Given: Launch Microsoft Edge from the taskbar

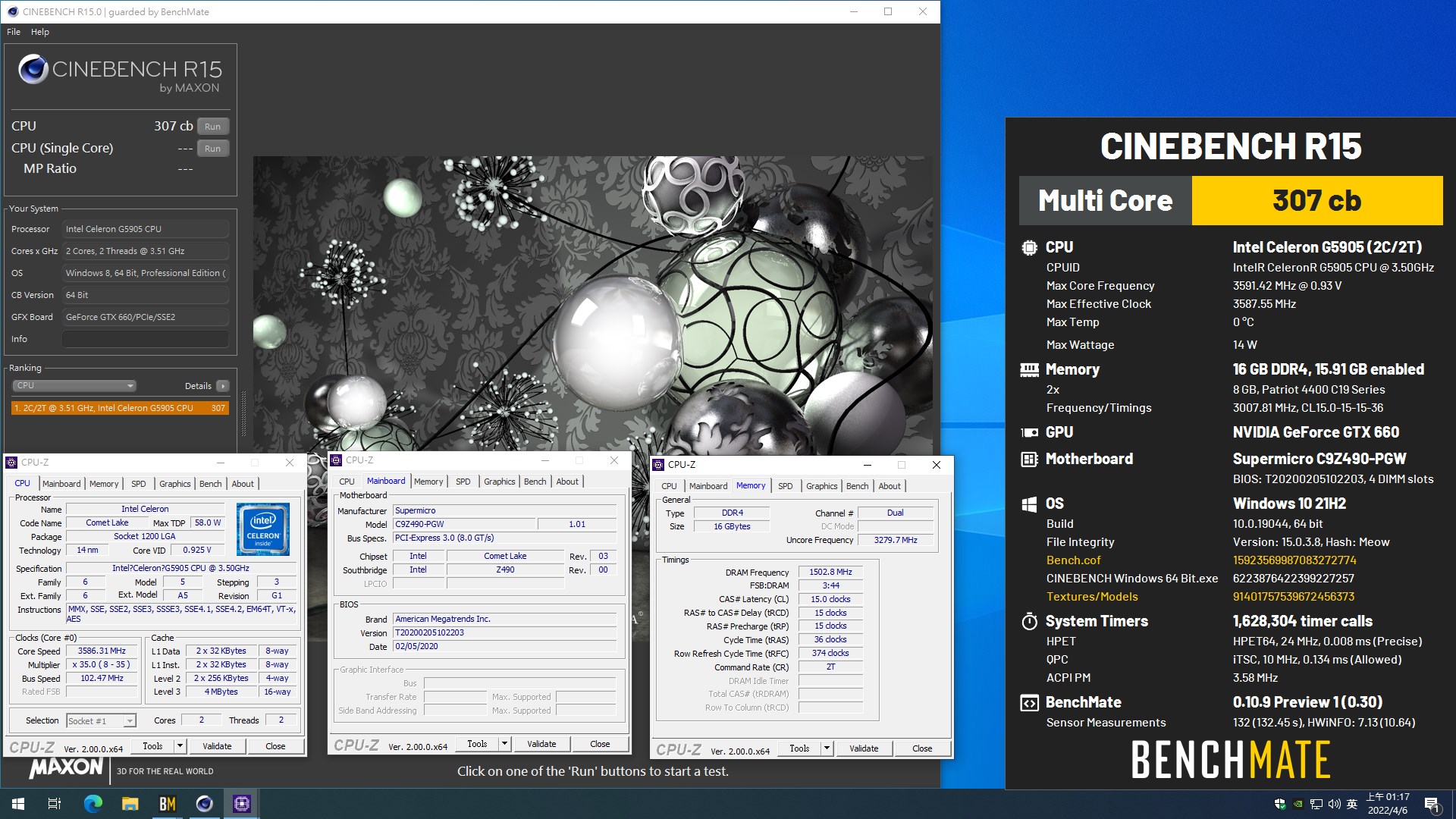Looking at the screenshot, I should pyautogui.click(x=93, y=804).
